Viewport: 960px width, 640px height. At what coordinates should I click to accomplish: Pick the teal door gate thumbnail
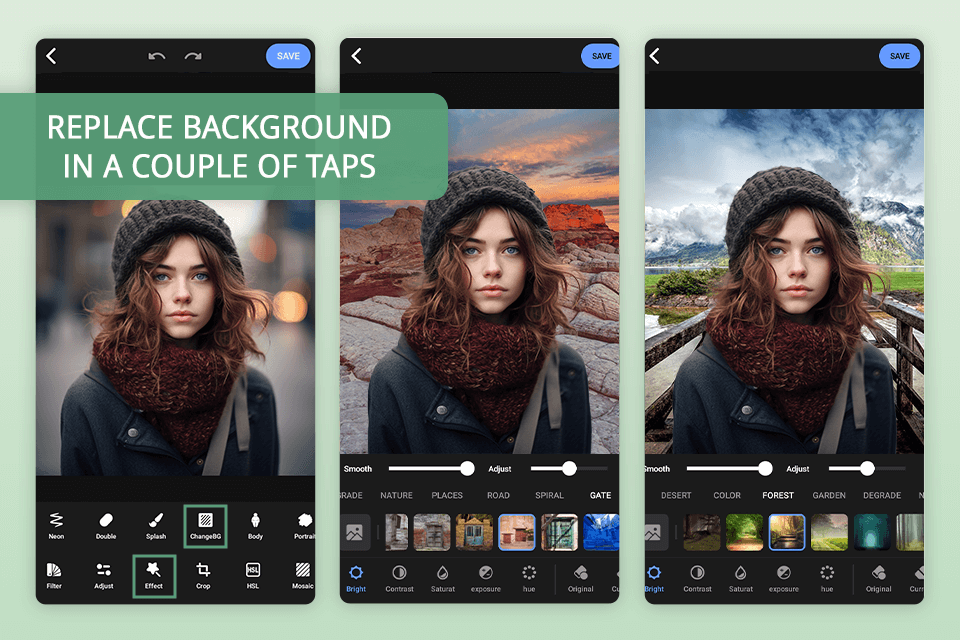[x=560, y=532]
